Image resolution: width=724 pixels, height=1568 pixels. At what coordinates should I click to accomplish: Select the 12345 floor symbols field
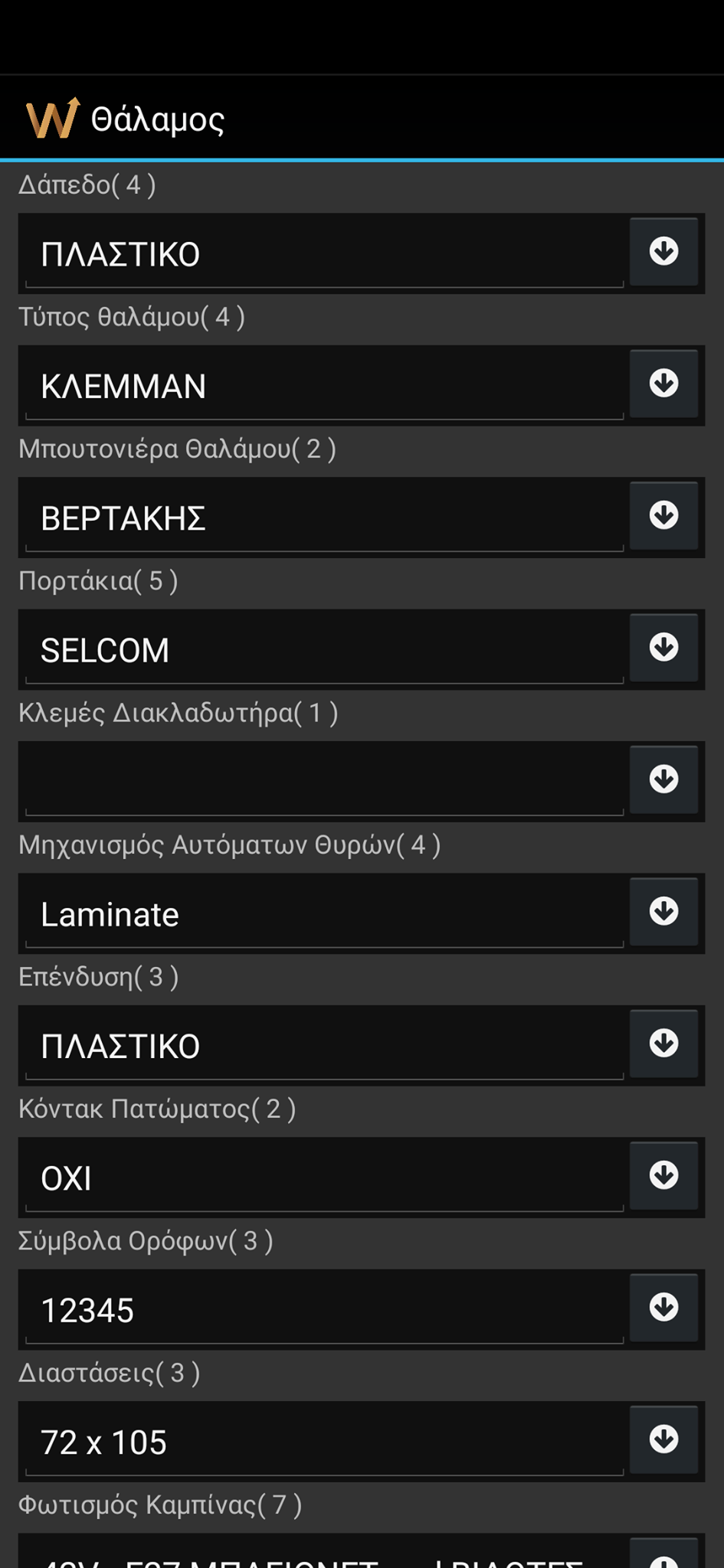[x=323, y=1310]
